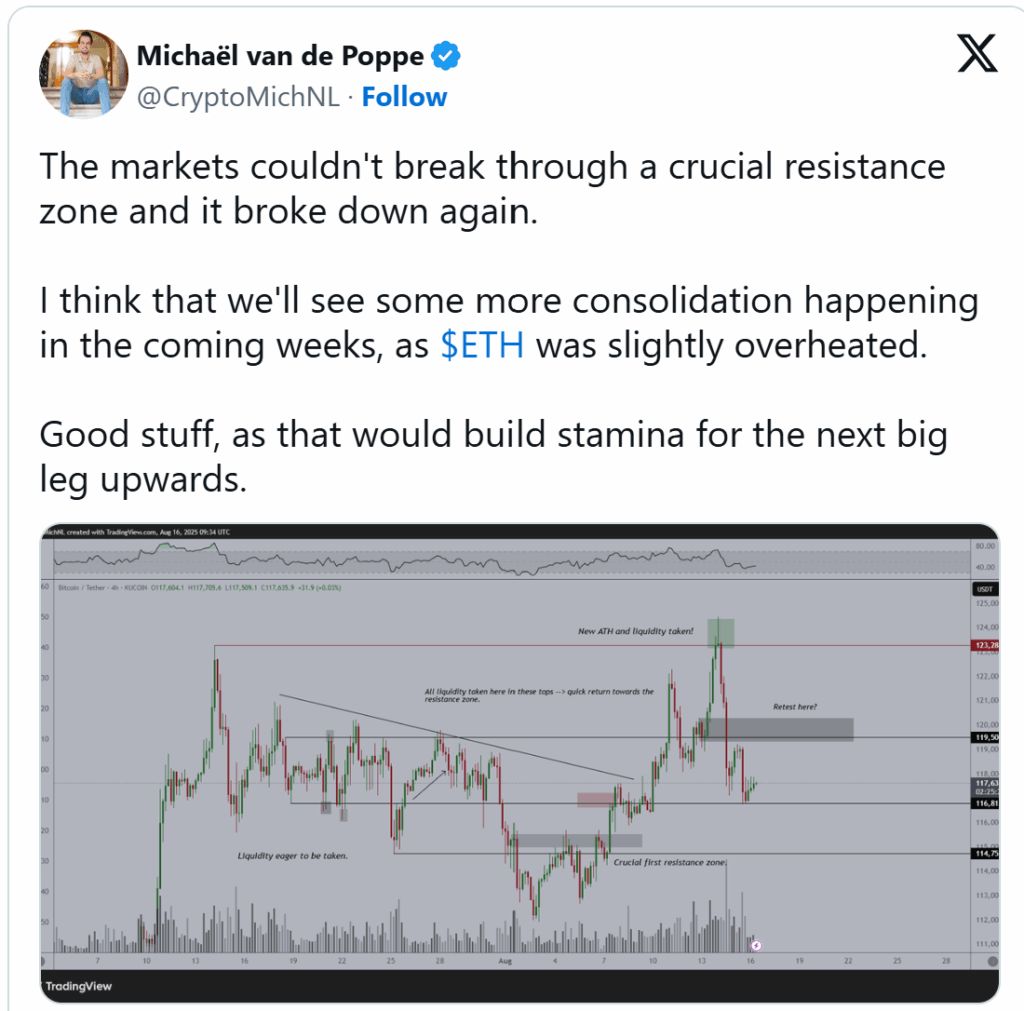The height and width of the screenshot is (1011, 1024).
Task: Click the TradingView logo under the chart
Action: (x=78, y=986)
